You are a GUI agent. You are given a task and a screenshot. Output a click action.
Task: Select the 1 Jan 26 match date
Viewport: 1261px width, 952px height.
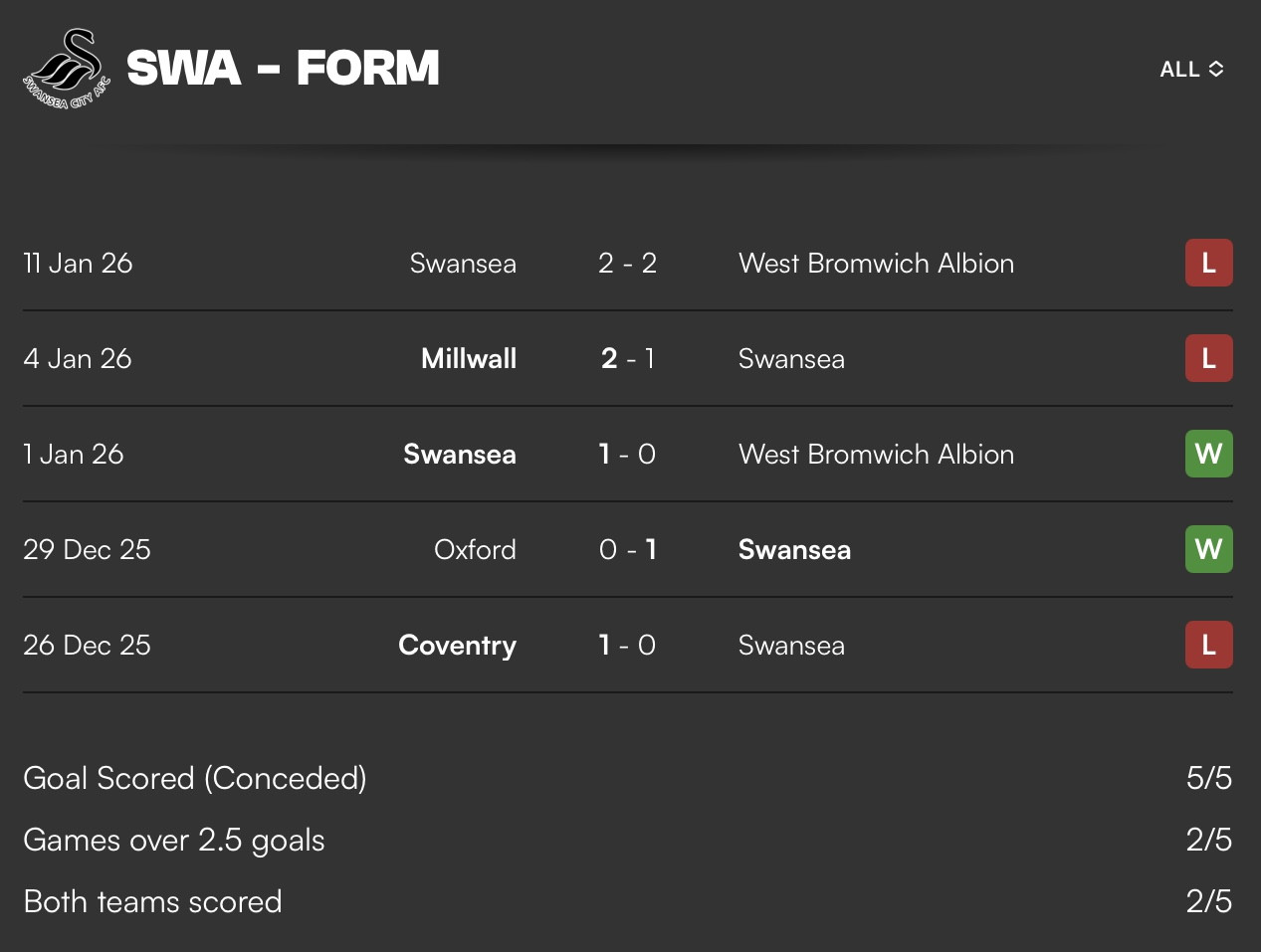(74, 455)
